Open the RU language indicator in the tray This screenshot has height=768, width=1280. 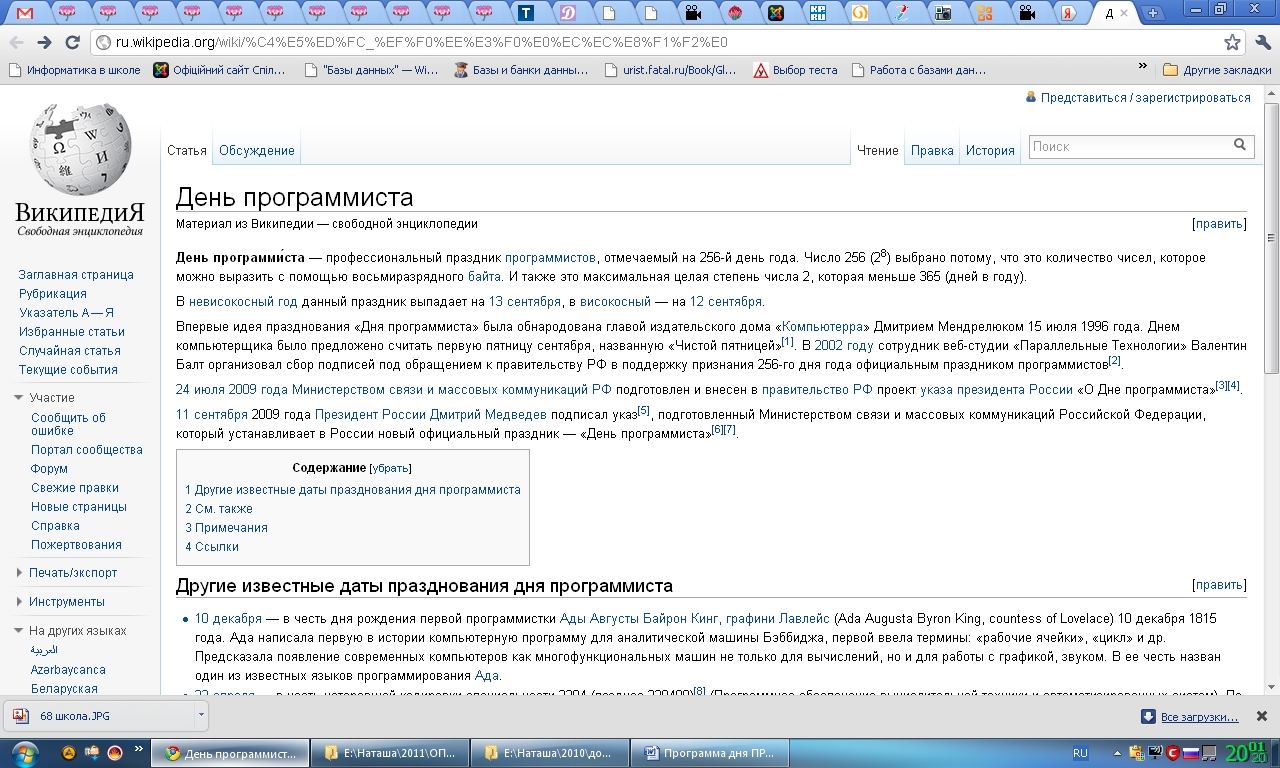1080,753
